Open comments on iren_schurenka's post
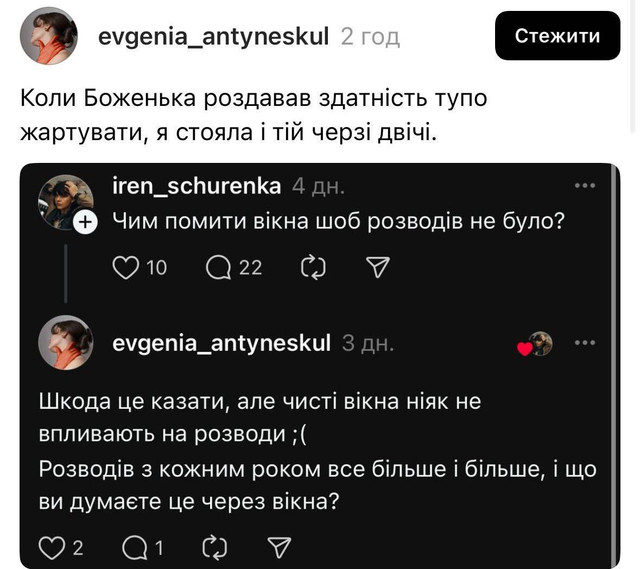Viewport: 640px width, 569px height. 220,267
